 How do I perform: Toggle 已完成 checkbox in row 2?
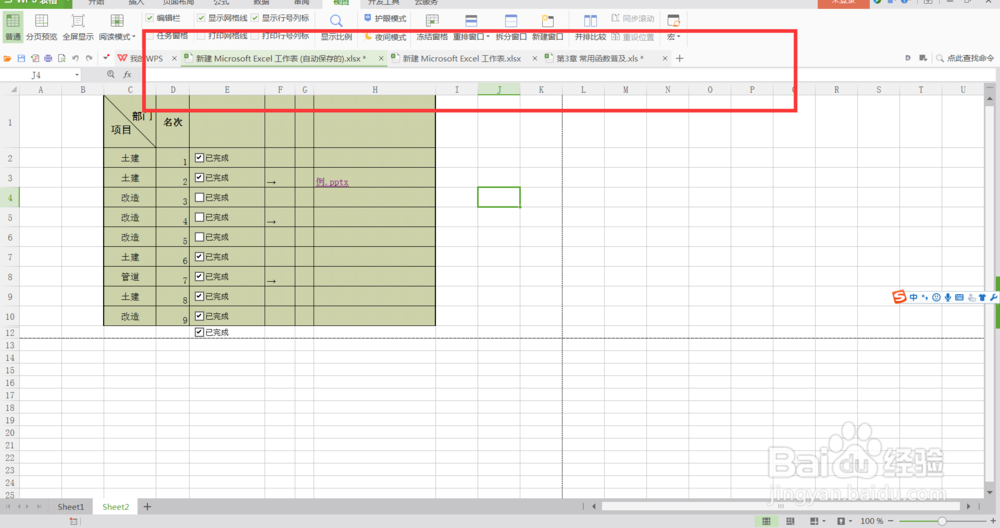(x=200, y=158)
